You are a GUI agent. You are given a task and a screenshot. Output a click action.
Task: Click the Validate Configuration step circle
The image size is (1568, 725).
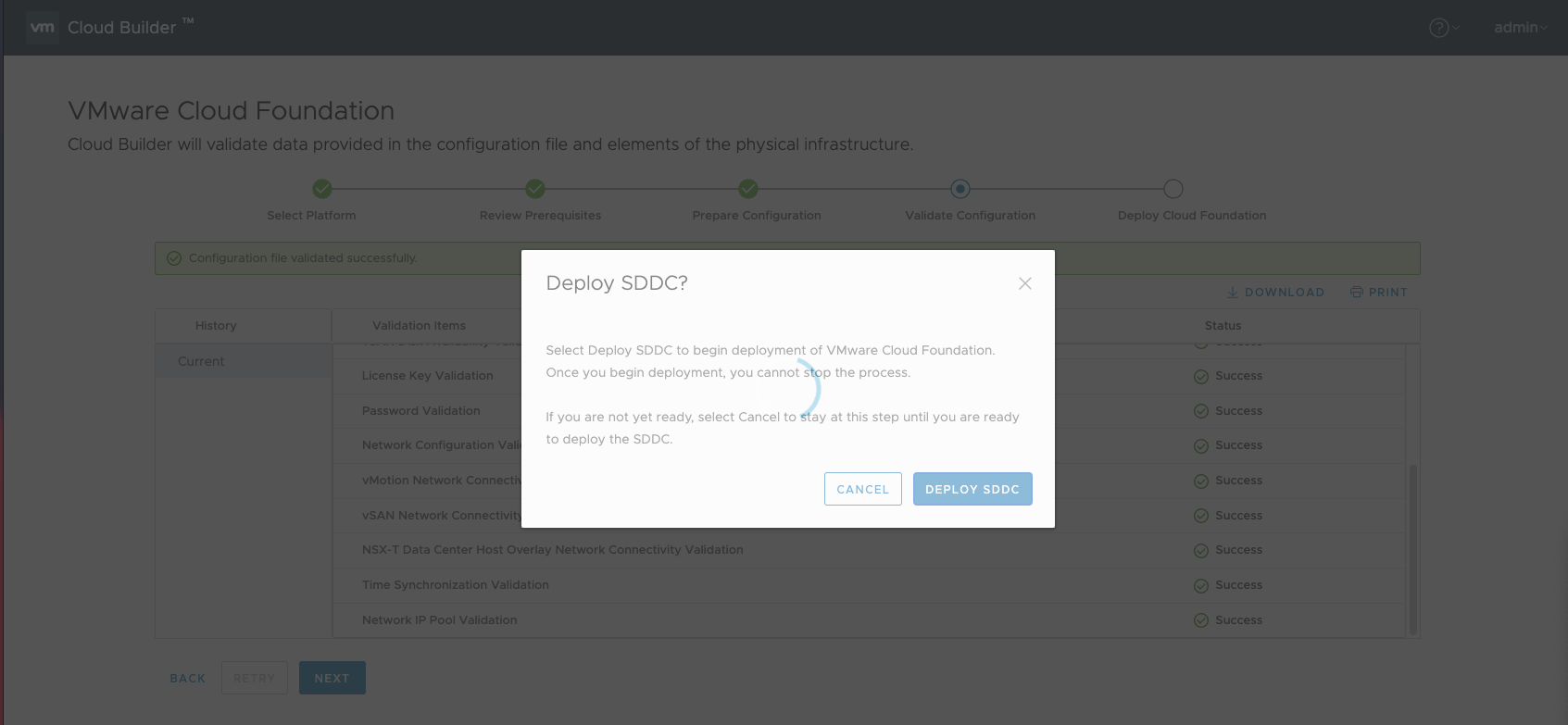(x=960, y=189)
